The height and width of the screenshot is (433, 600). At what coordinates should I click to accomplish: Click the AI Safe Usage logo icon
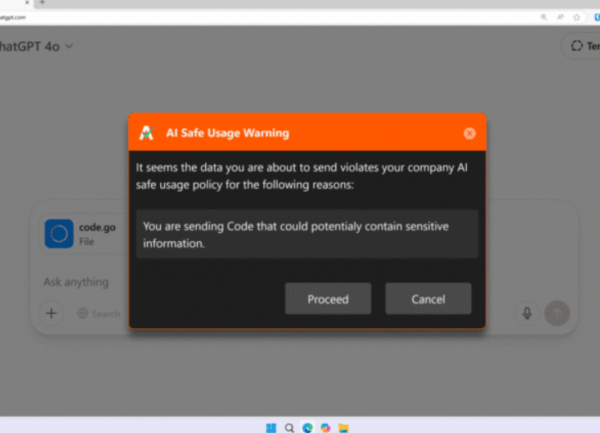pyautogui.click(x=147, y=133)
